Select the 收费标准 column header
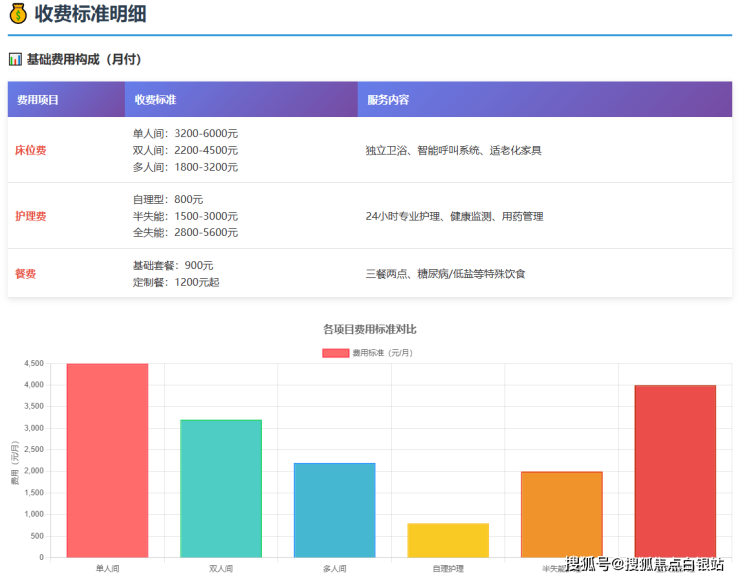 (x=155, y=100)
